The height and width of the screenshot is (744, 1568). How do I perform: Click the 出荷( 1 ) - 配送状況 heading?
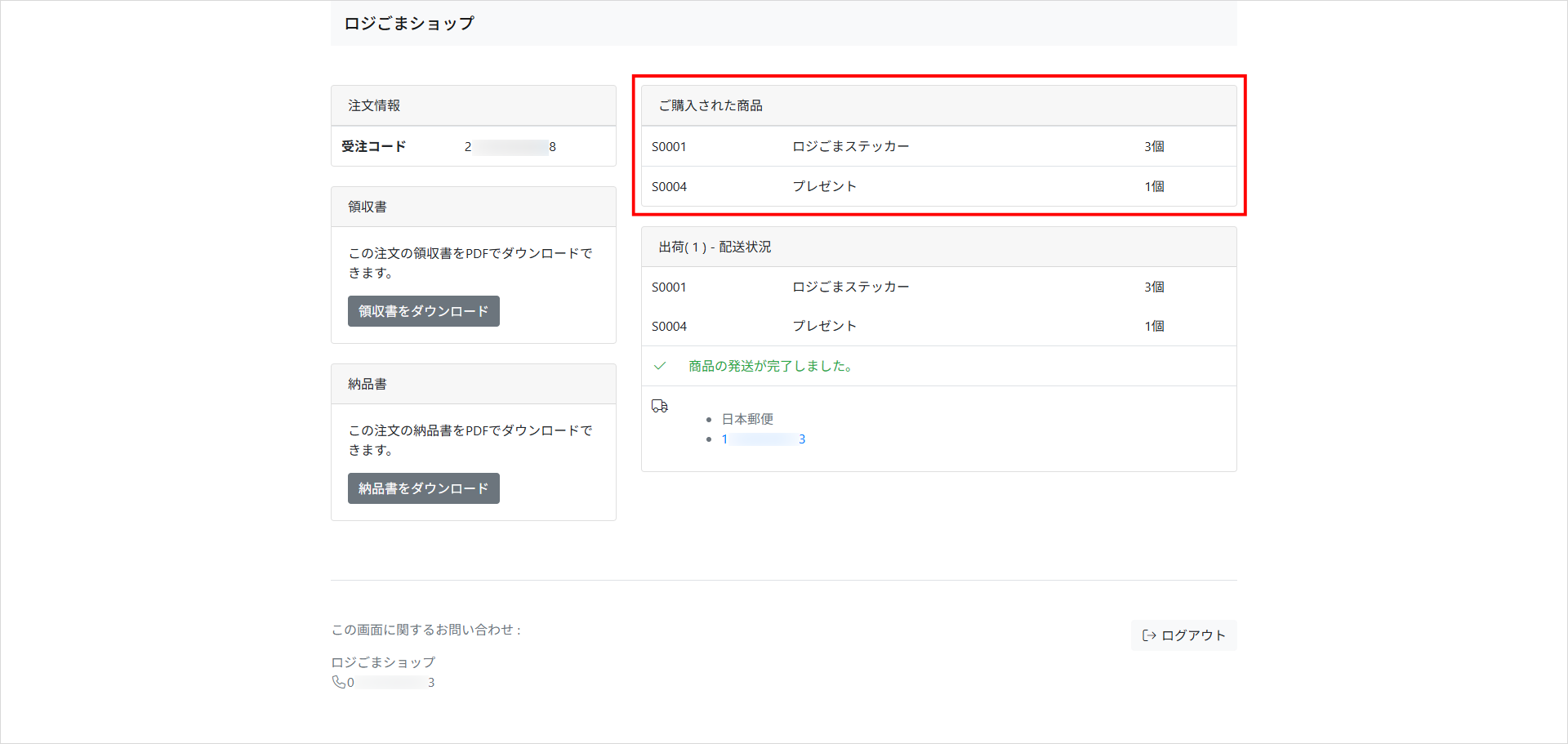[x=715, y=247]
